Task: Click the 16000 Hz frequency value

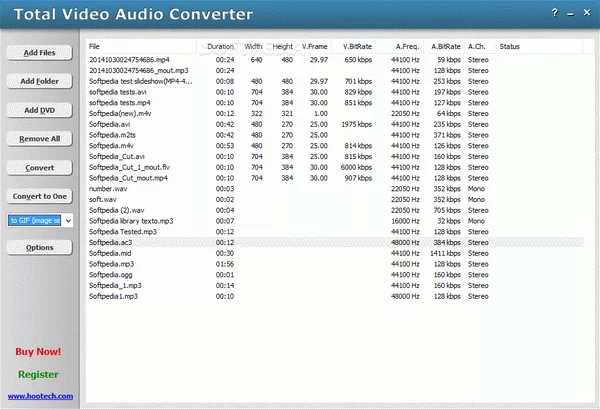Action: click(x=405, y=221)
